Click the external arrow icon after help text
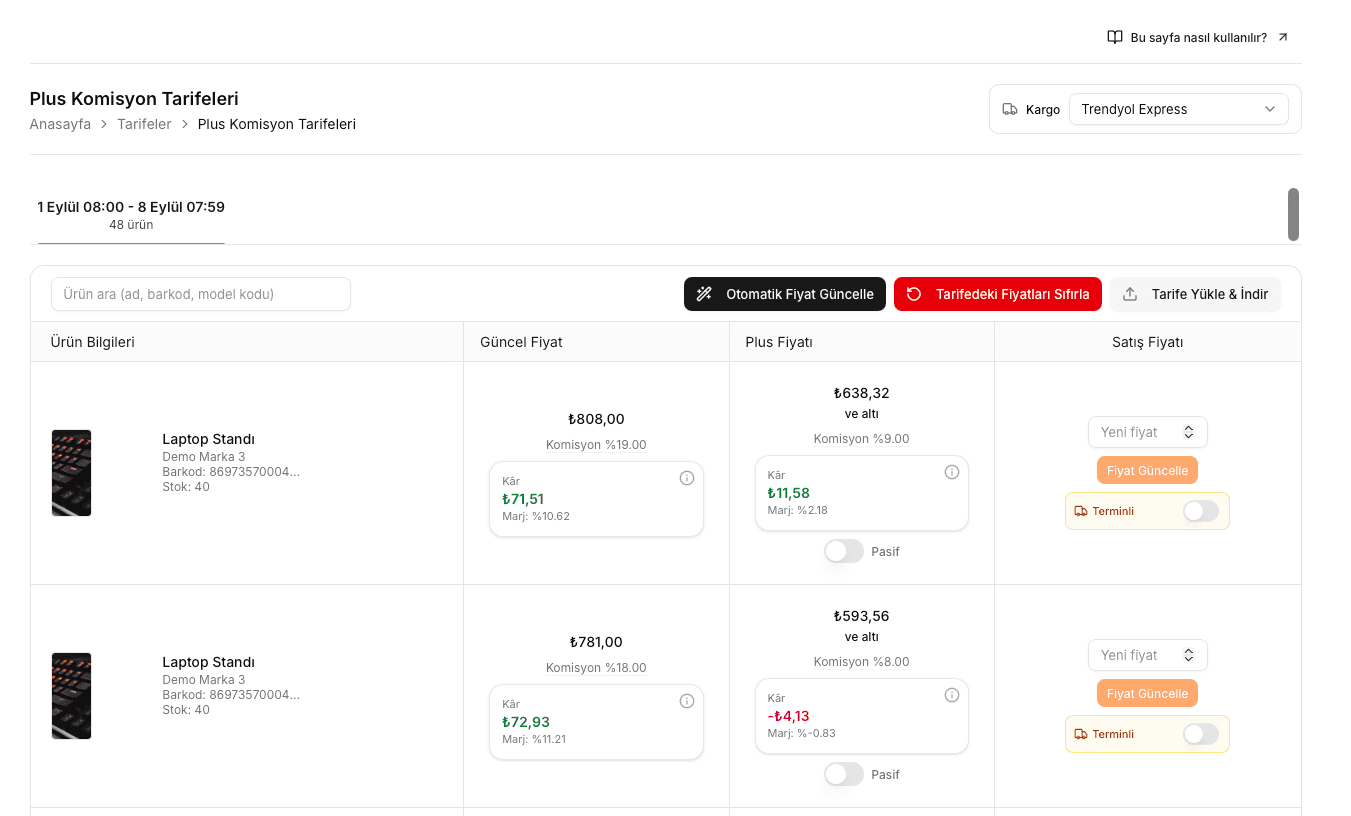 pyautogui.click(x=1283, y=37)
